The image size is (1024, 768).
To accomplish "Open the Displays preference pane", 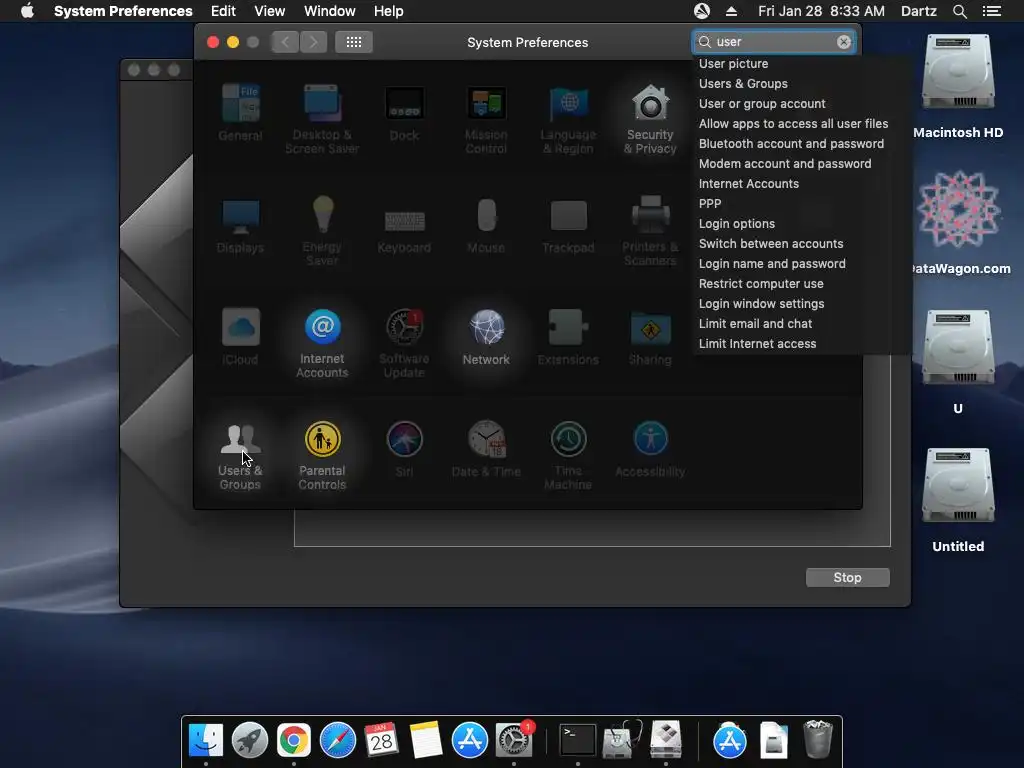I will click(240, 225).
